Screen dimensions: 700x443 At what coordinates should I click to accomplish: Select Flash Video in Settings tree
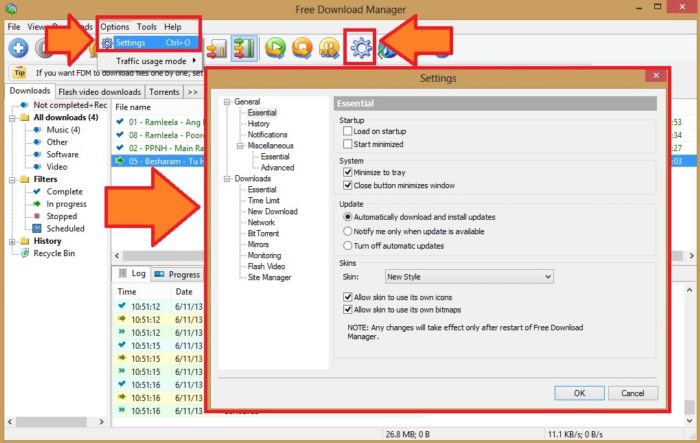(x=266, y=266)
